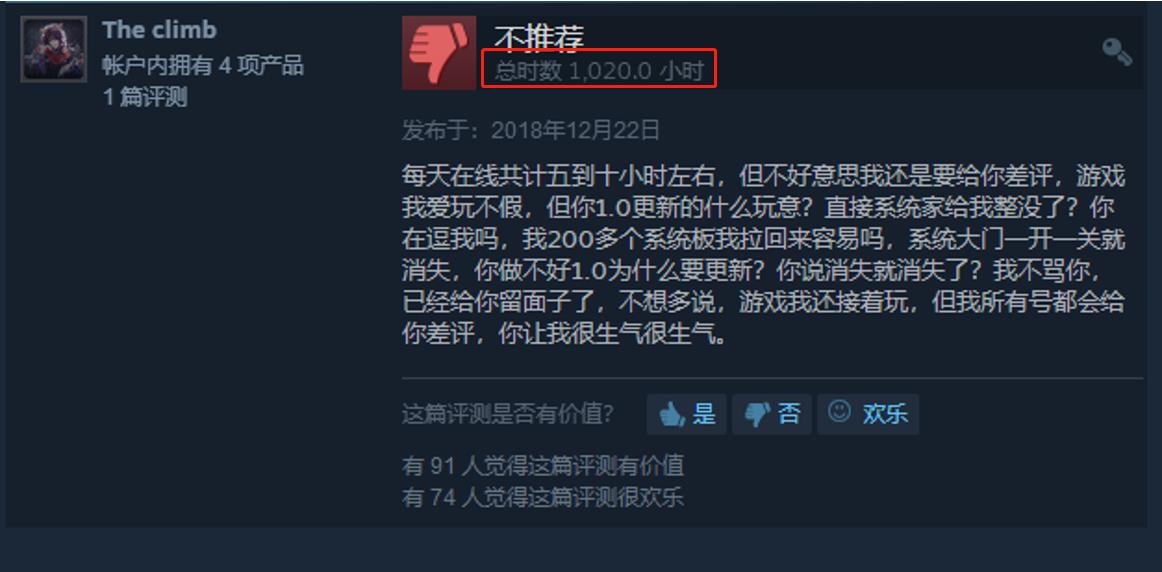Click the red thumbs-down review icon

coord(439,53)
